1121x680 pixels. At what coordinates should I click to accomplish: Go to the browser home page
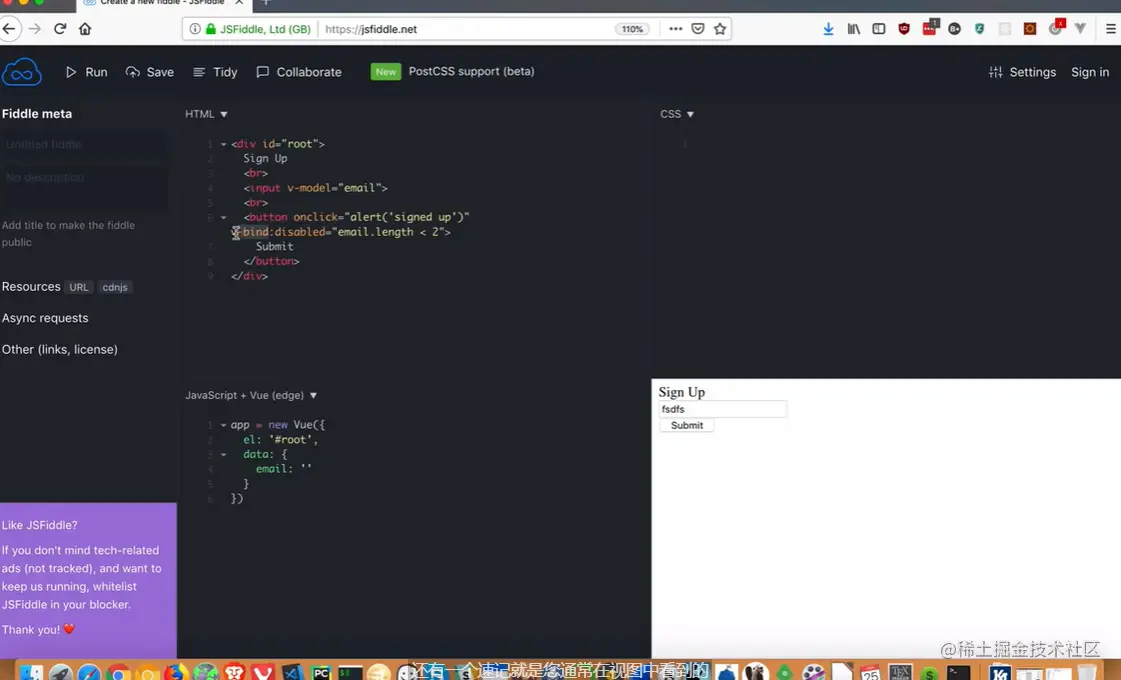click(85, 29)
